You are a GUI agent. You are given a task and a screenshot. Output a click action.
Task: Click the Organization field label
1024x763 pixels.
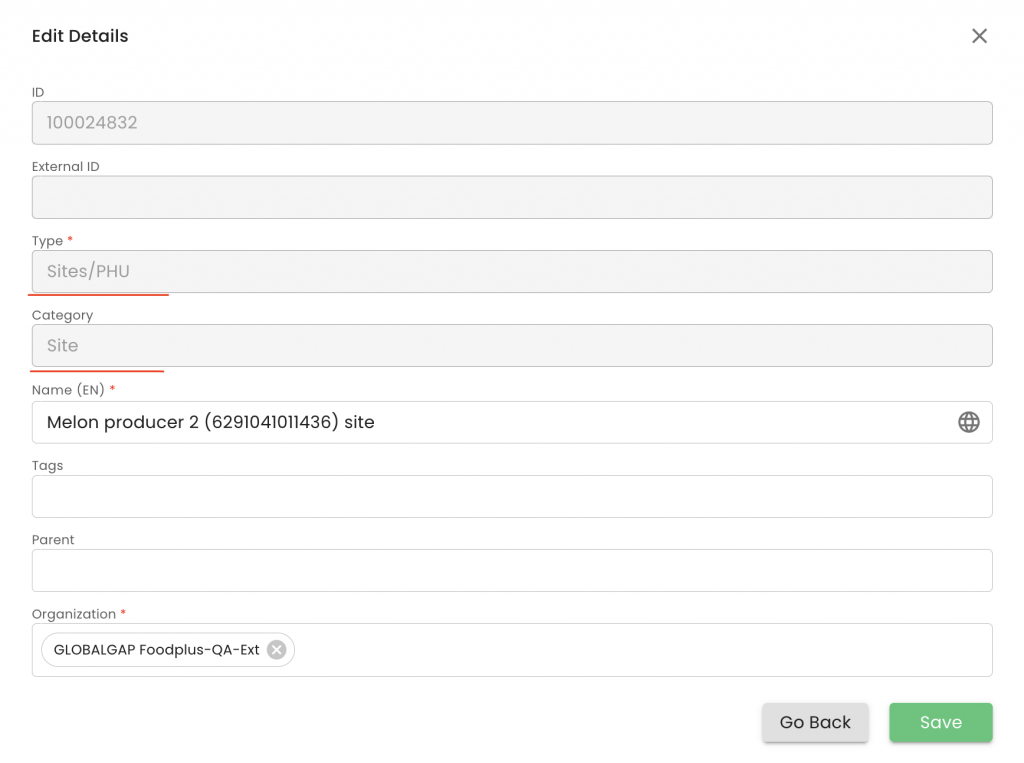tap(74, 614)
